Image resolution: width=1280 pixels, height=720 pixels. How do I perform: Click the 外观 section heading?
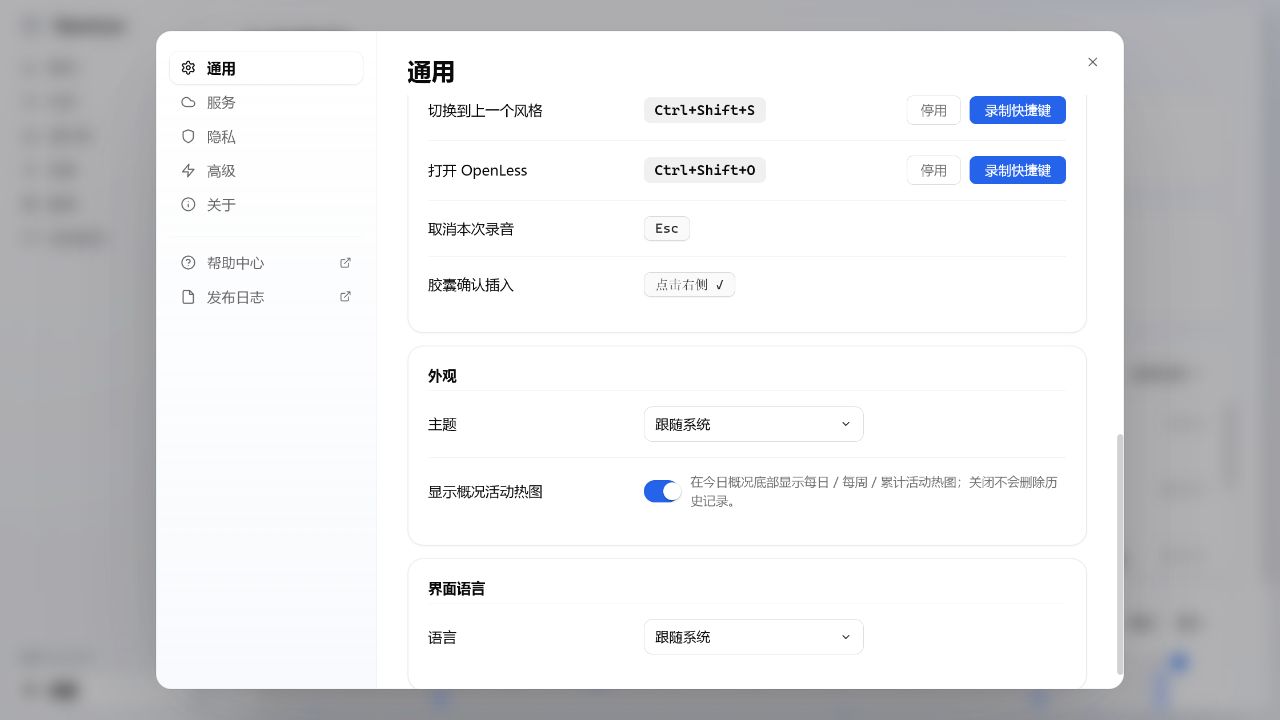tap(442, 376)
